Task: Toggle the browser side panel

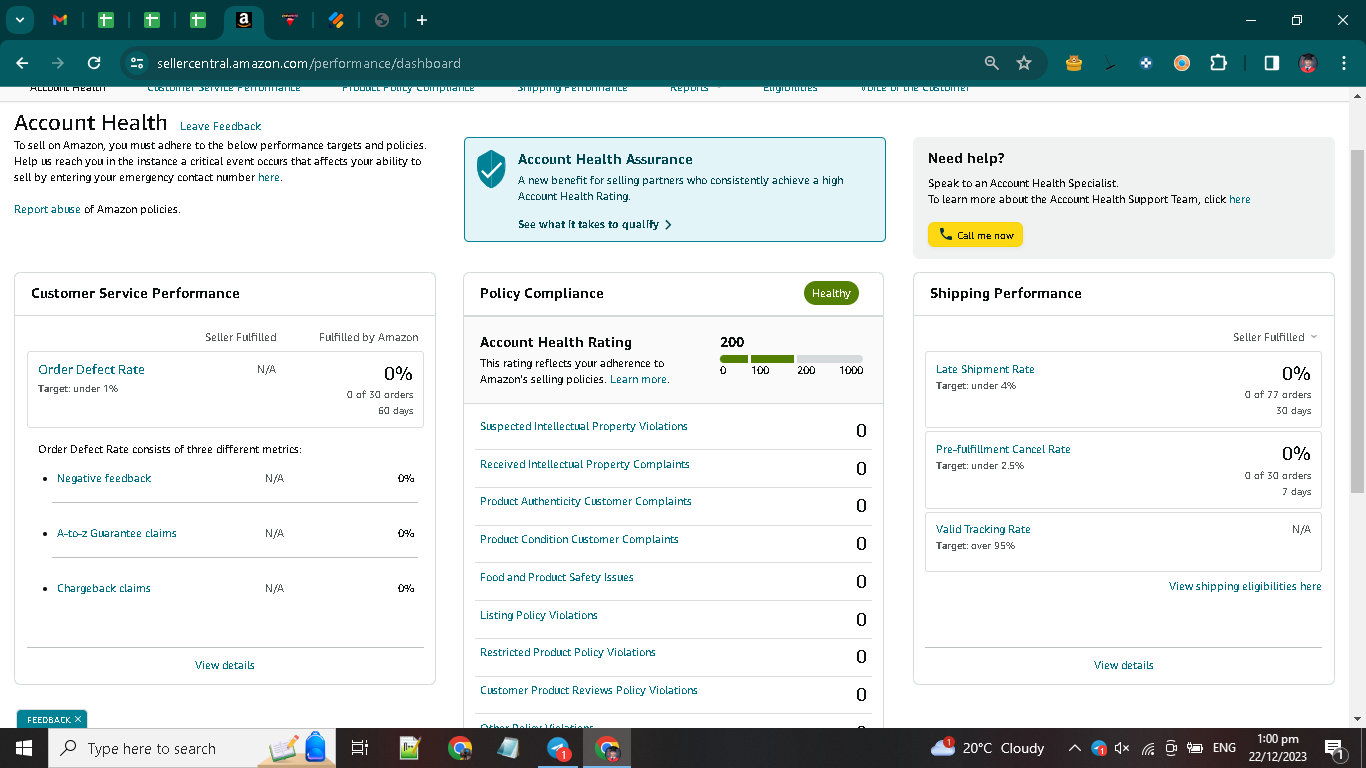Action: coord(1271,63)
